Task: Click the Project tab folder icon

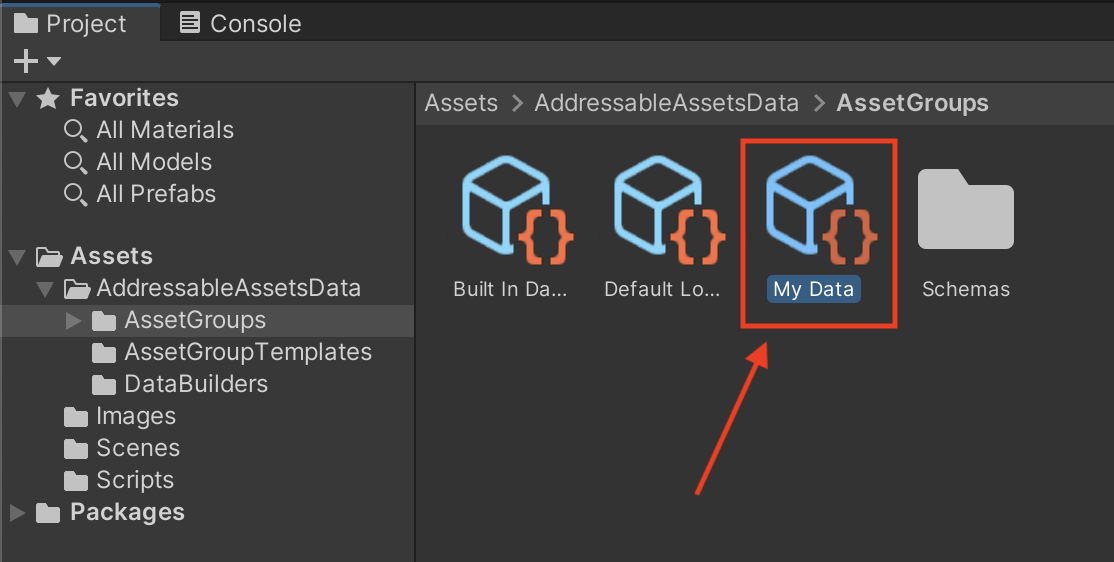Action: [26, 23]
